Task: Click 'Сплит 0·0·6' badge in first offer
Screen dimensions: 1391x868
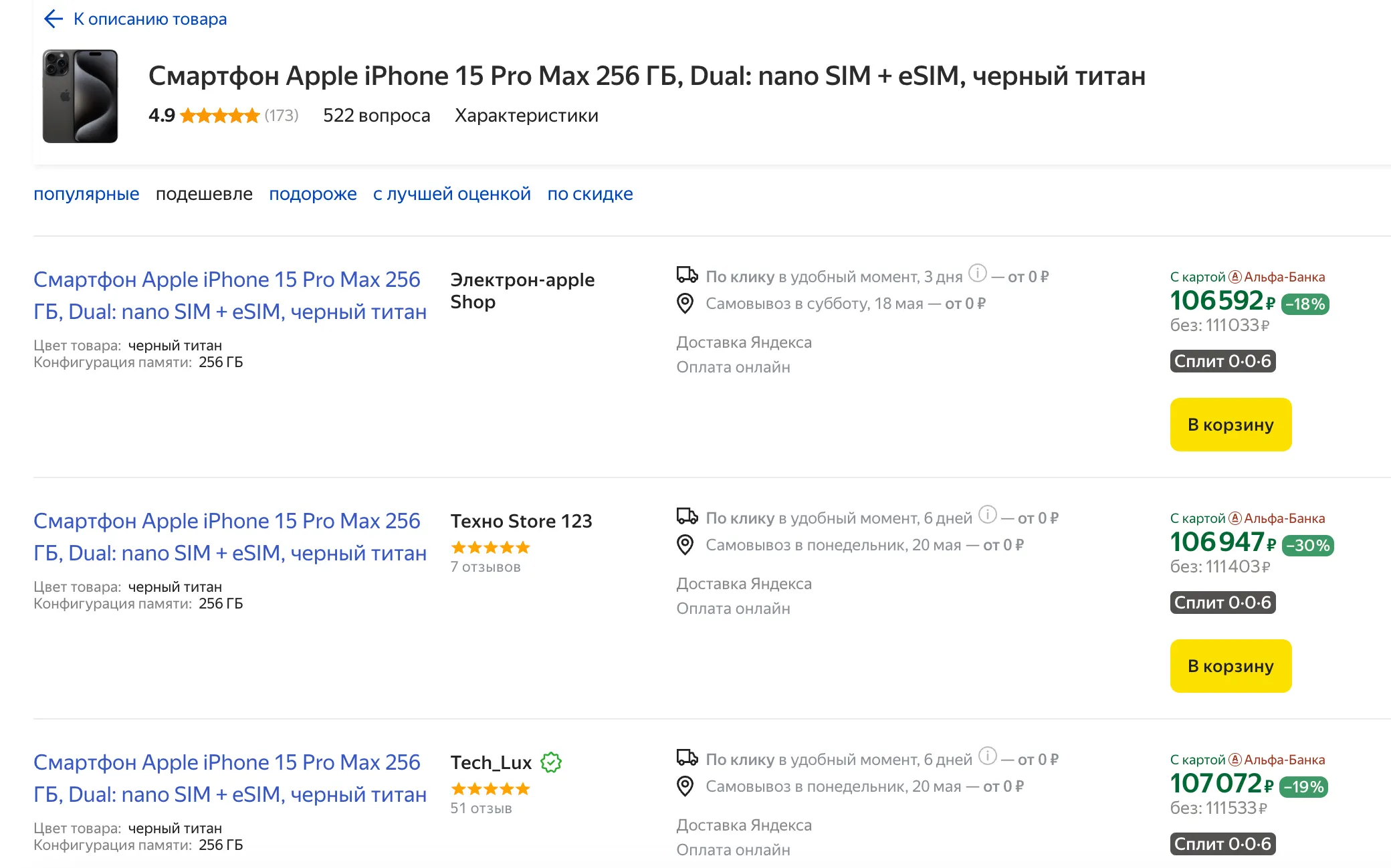Action: click(1222, 361)
